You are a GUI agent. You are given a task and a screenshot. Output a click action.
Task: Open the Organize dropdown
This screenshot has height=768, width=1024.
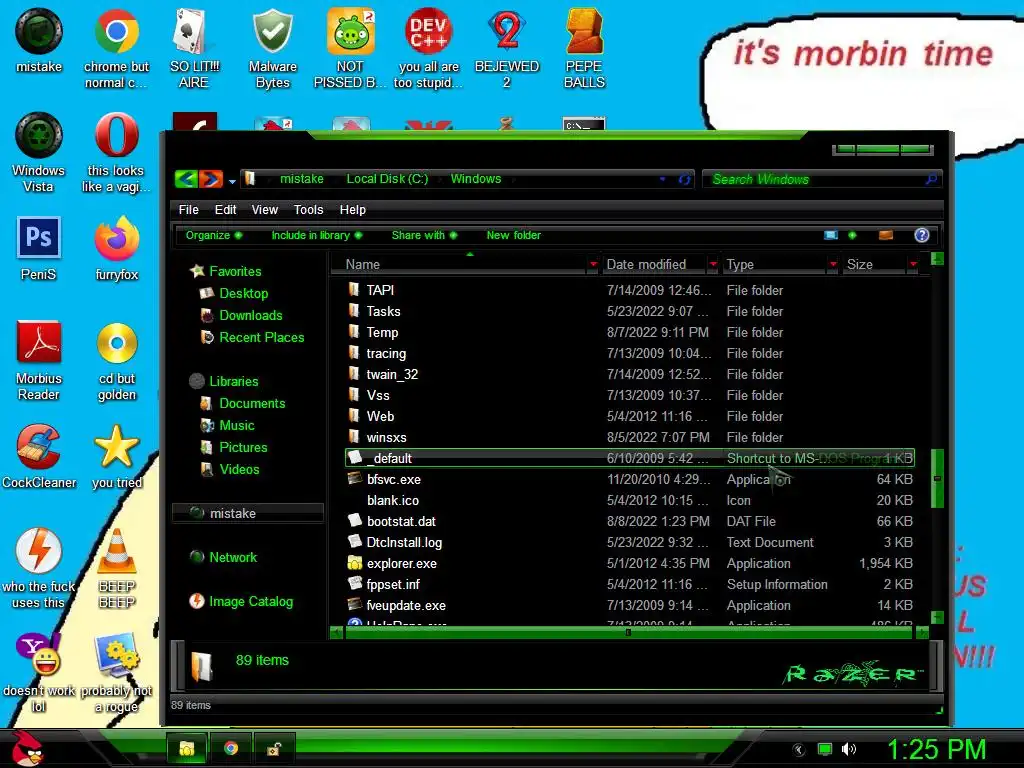tap(214, 235)
